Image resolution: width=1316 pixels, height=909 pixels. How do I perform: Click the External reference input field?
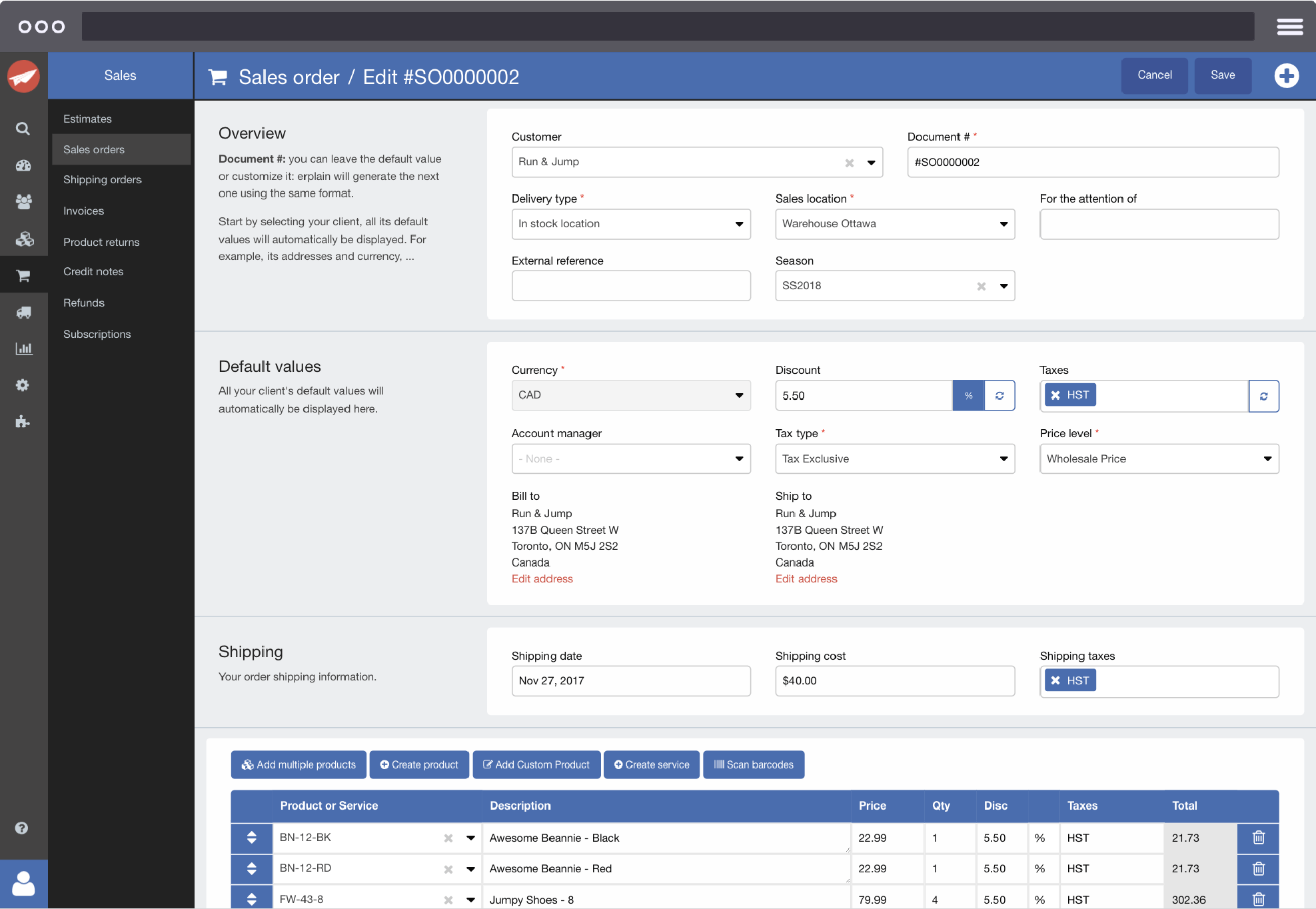(x=630, y=286)
